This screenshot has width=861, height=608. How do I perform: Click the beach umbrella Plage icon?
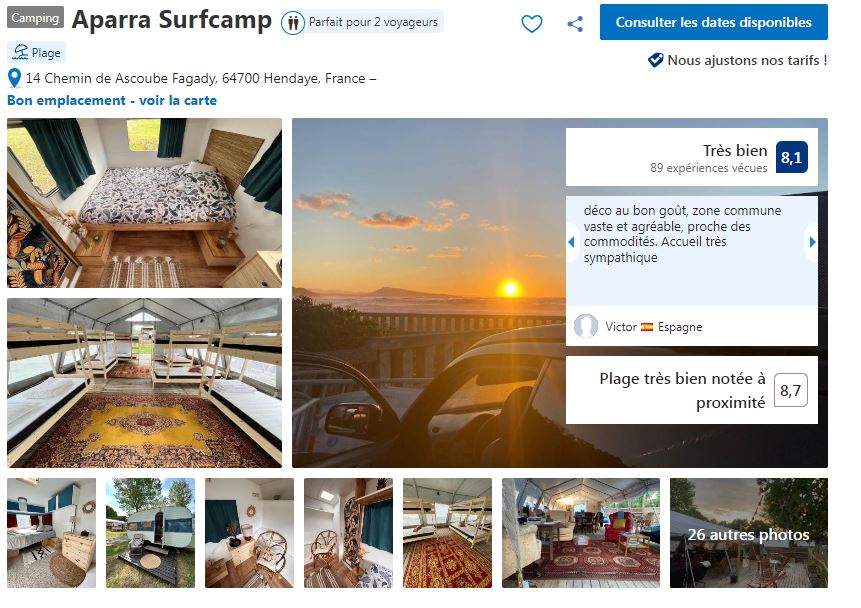click(20, 53)
